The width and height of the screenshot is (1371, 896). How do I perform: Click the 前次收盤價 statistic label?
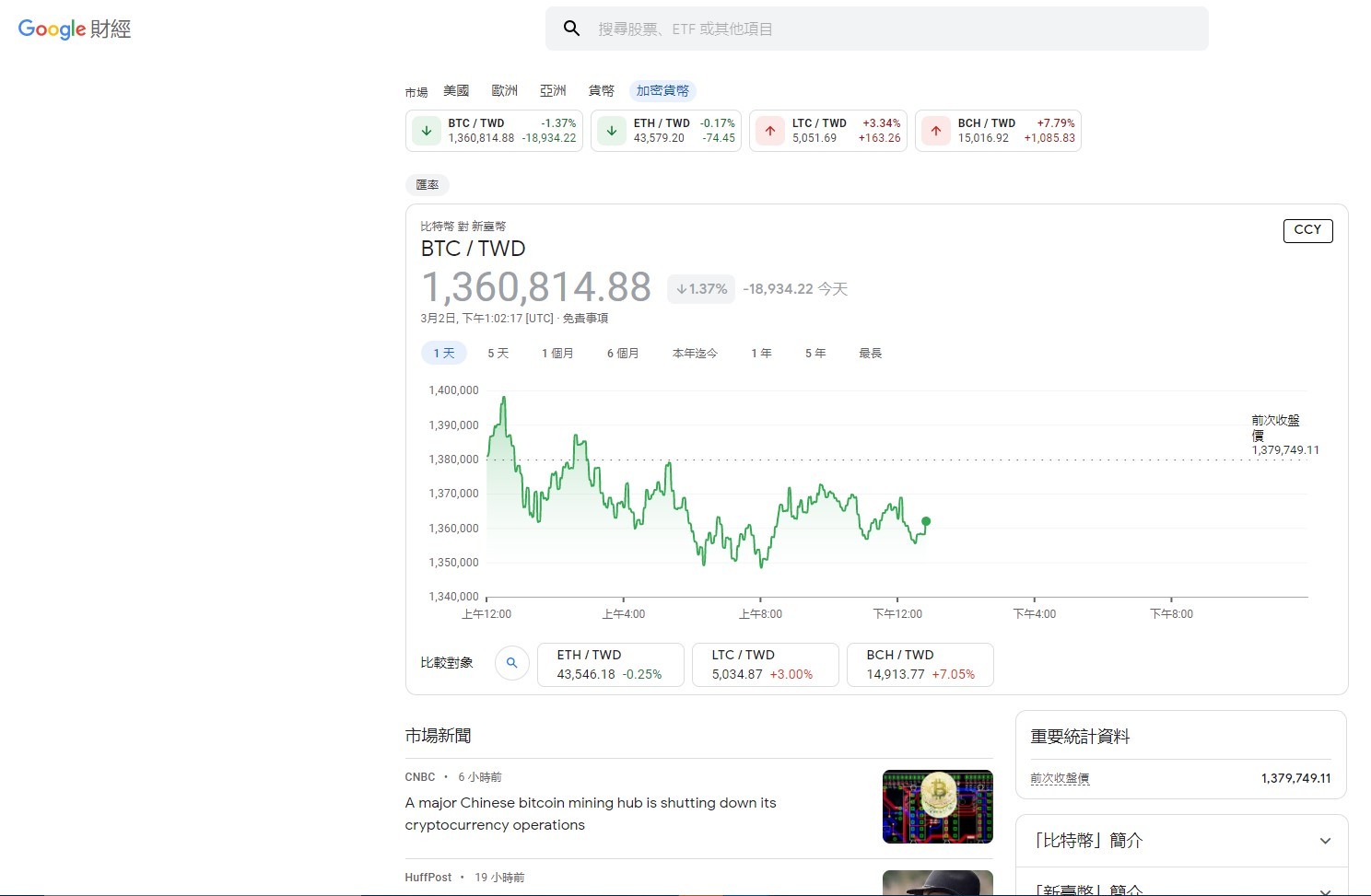pyautogui.click(x=1060, y=778)
